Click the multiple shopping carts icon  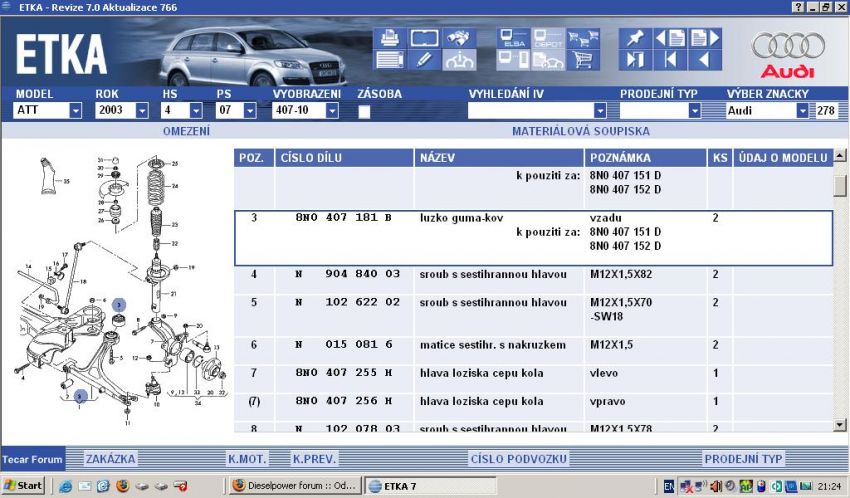(583, 38)
